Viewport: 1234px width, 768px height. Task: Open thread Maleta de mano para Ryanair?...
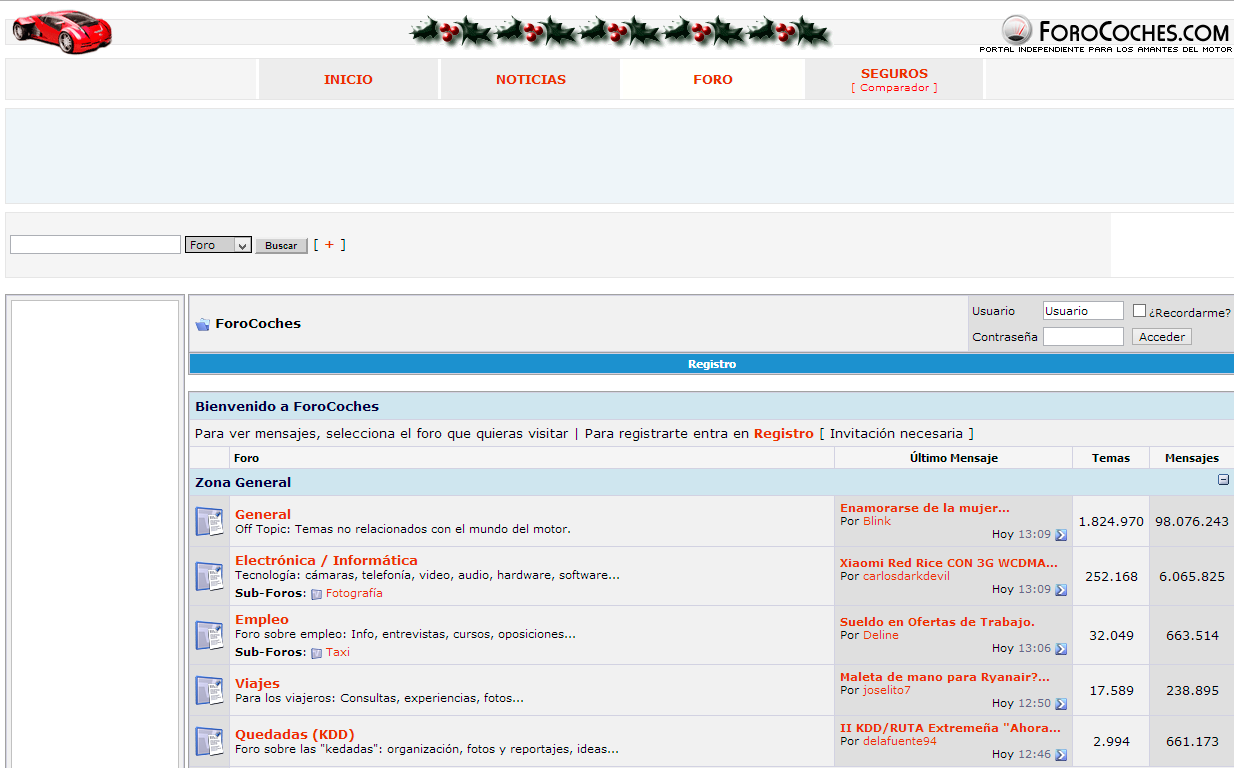(x=945, y=677)
